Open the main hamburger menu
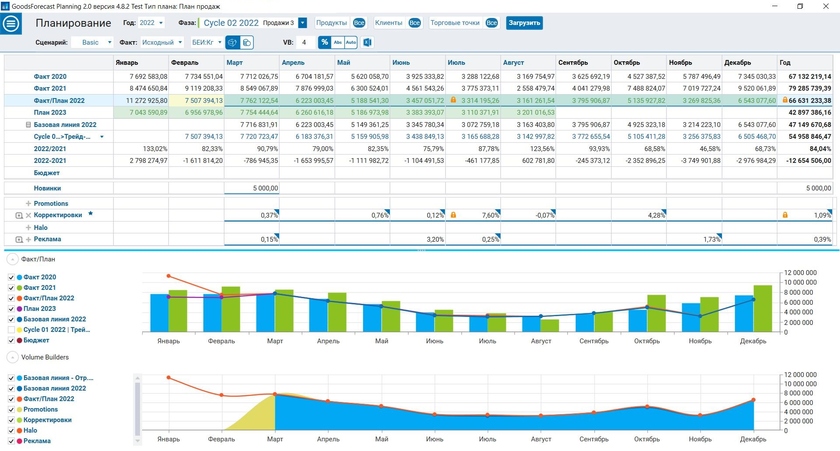The height and width of the screenshot is (451, 840). 13,22
